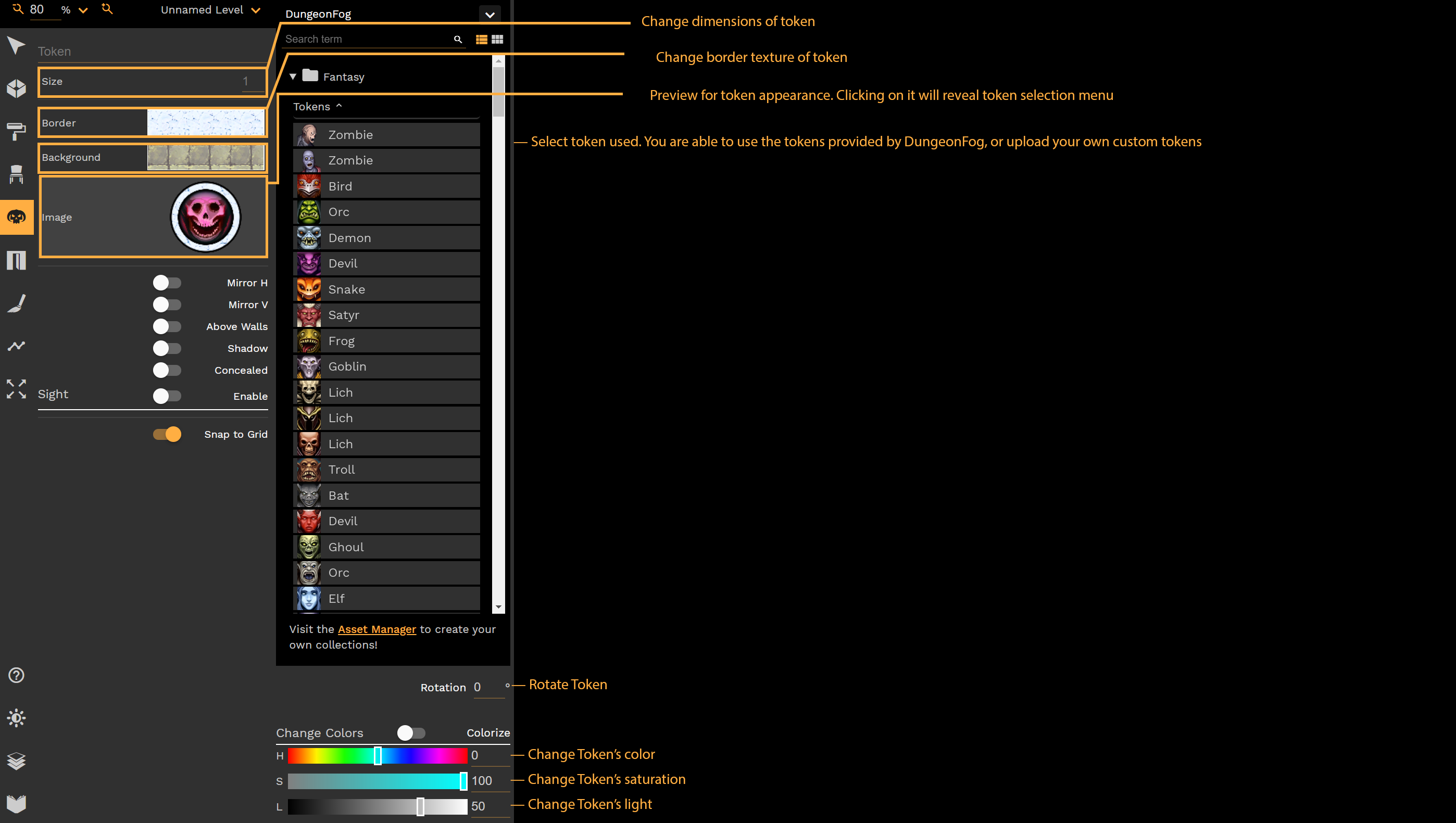The width and height of the screenshot is (1456, 823).
Task: Click the hue H value field
Action: click(x=489, y=756)
